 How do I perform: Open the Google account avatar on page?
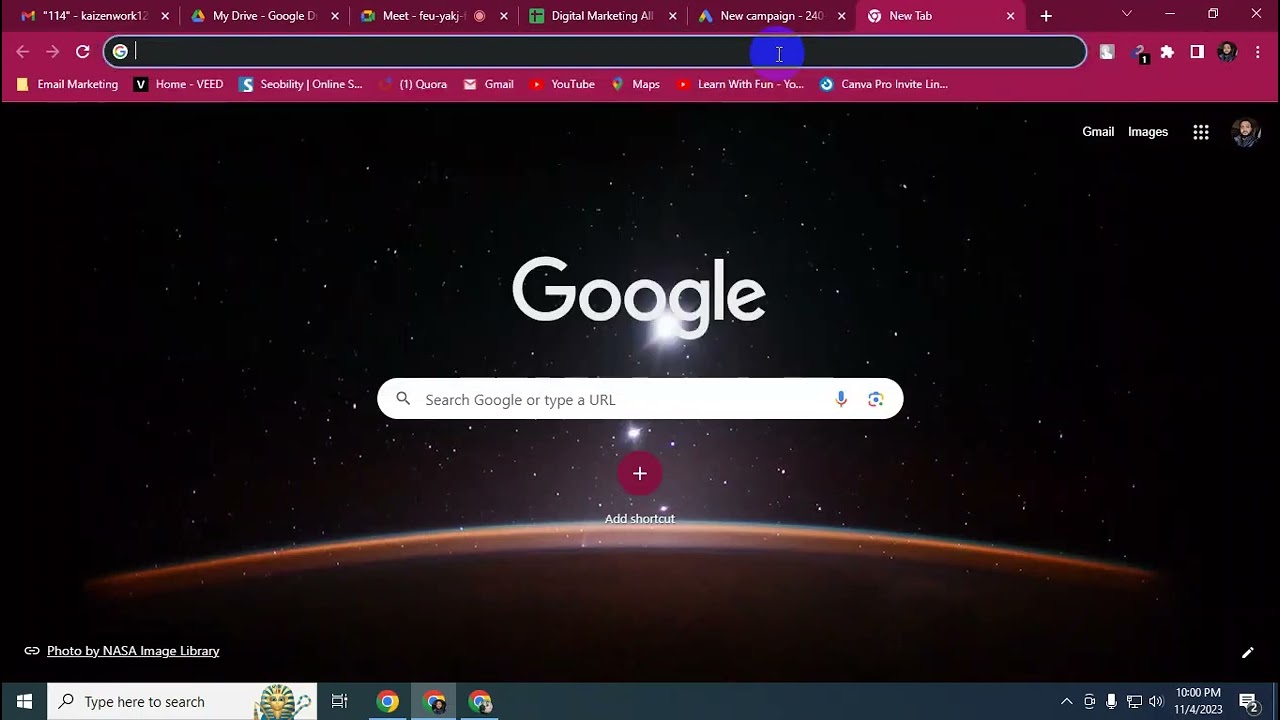click(1245, 132)
